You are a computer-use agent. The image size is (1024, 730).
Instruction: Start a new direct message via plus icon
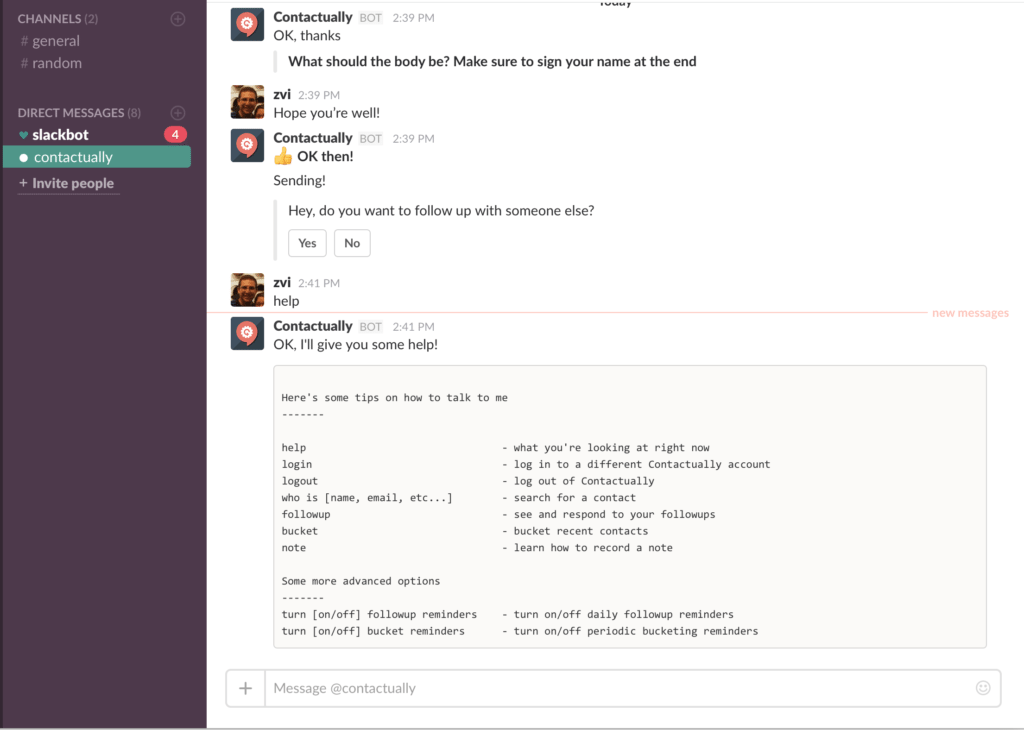point(178,113)
